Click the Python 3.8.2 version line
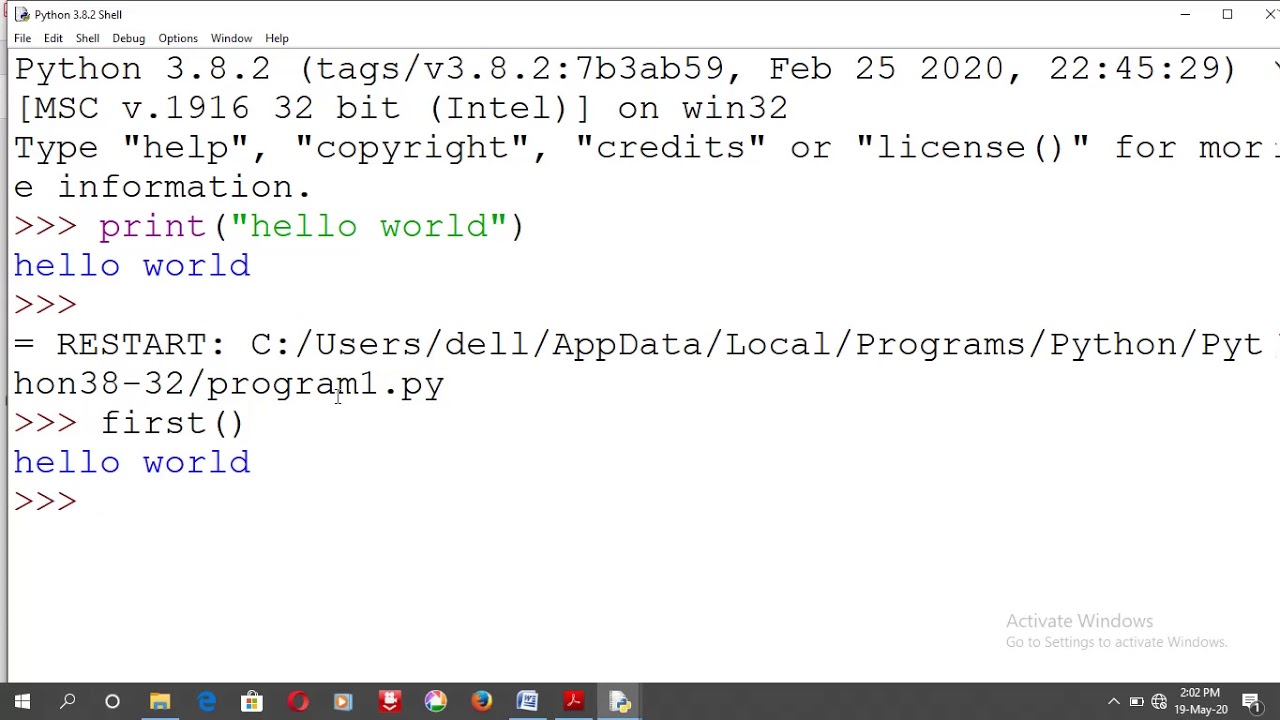 [x=626, y=69]
